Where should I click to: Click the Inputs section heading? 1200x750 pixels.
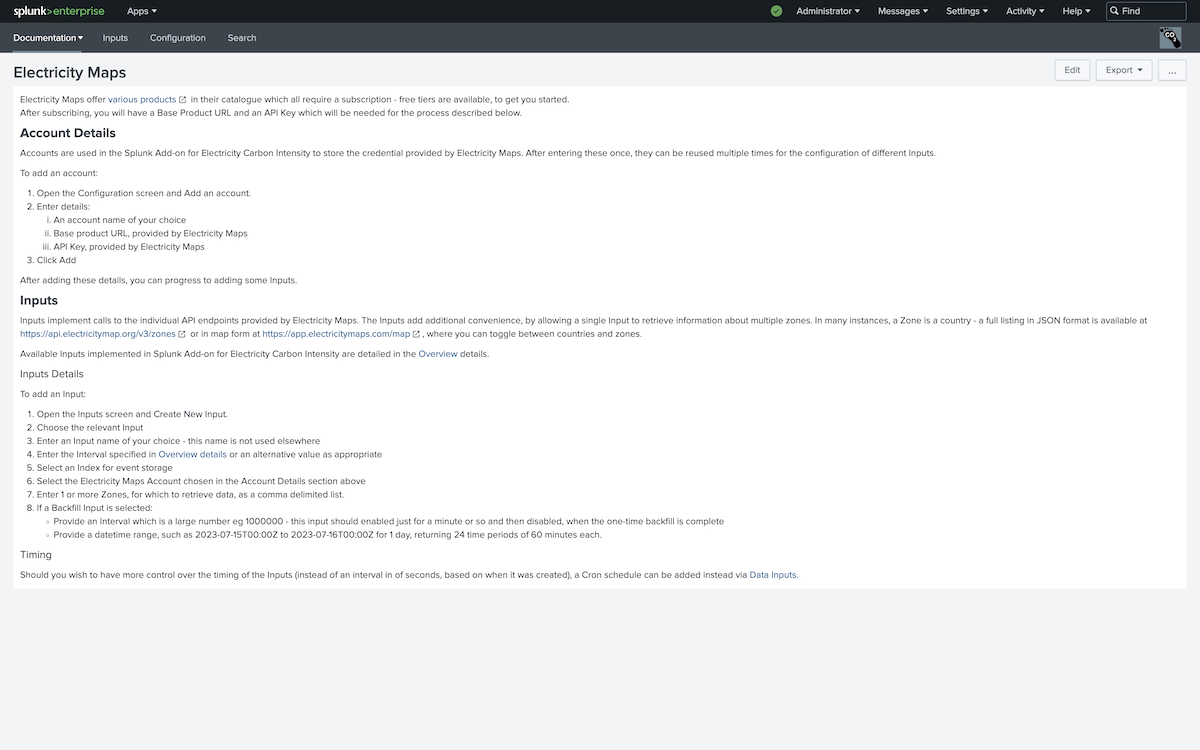[39, 300]
